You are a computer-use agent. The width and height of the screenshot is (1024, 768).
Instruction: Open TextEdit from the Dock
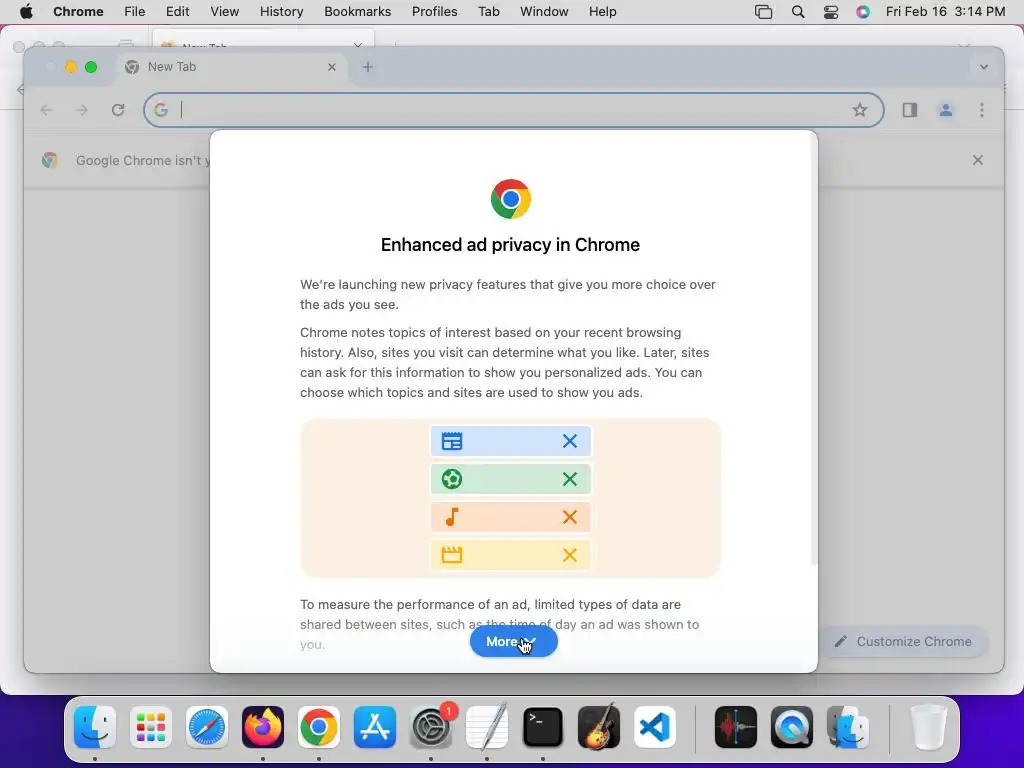coord(487,727)
